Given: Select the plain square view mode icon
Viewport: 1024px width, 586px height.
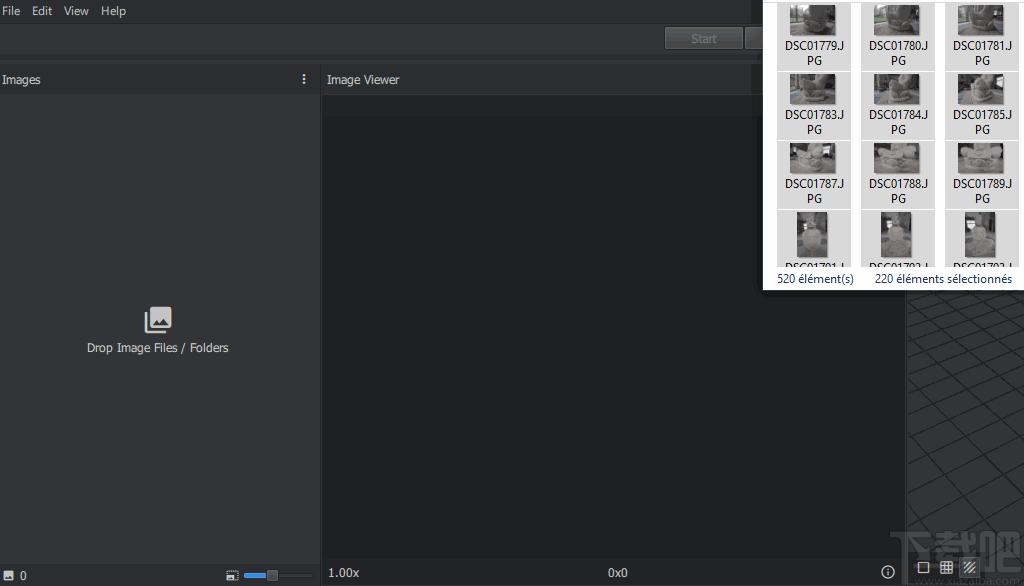Looking at the screenshot, I should pos(923,568).
